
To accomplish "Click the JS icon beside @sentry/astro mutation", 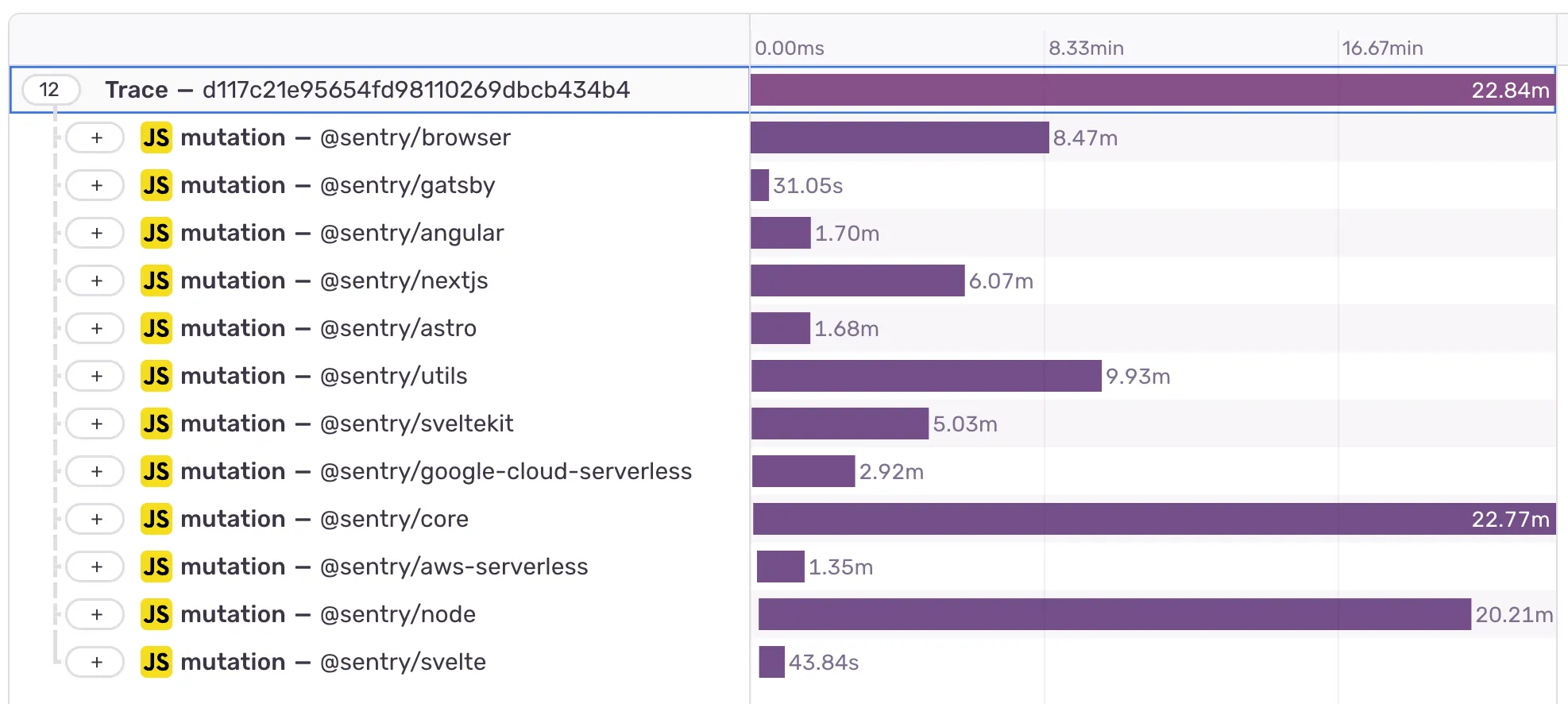I will [156, 328].
